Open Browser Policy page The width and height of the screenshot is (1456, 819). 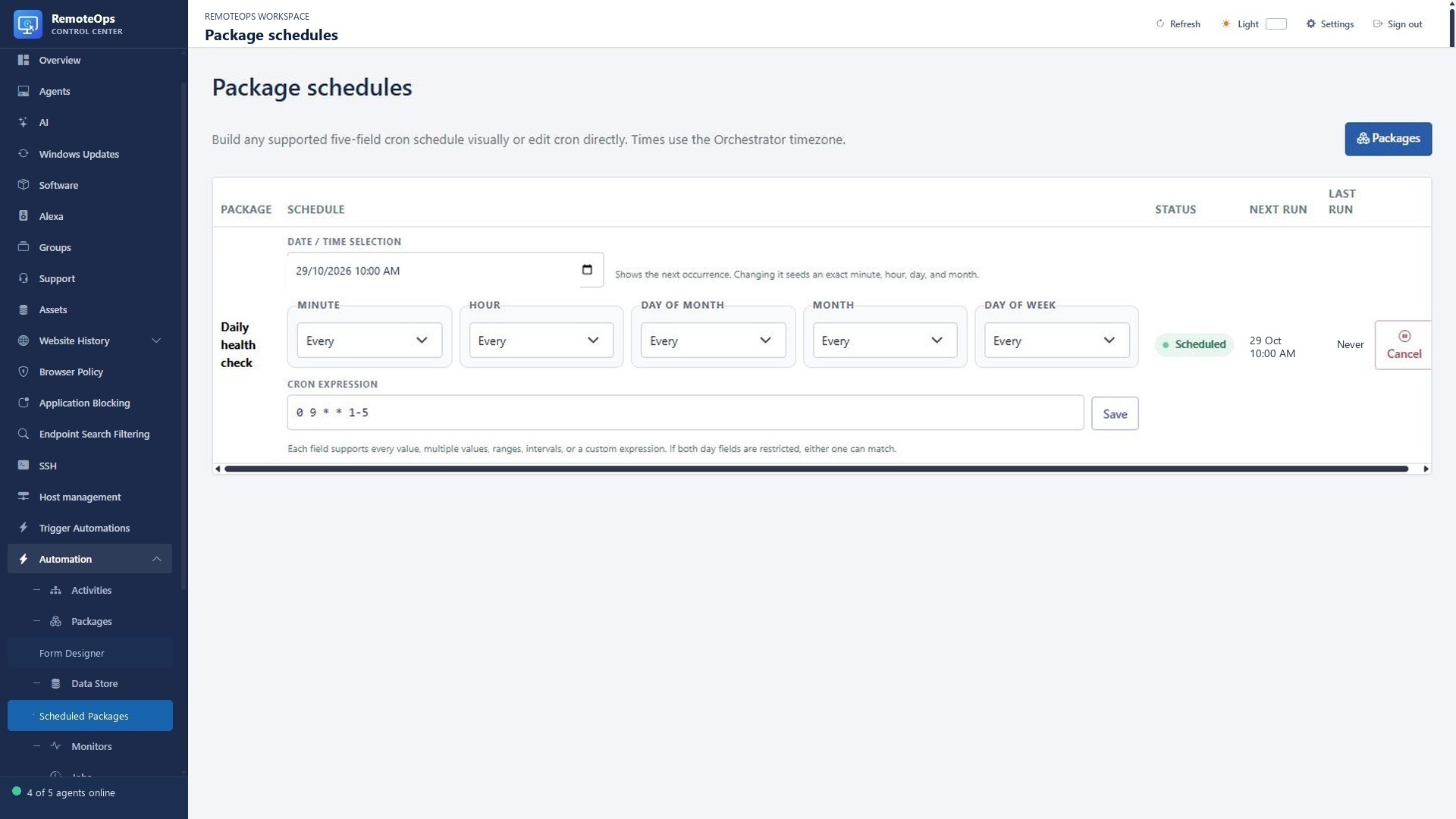click(x=90, y=372)
